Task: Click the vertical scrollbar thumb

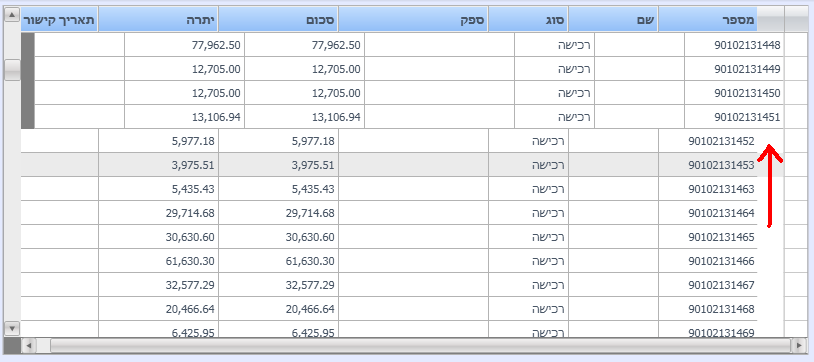Action: click(12, 70)
